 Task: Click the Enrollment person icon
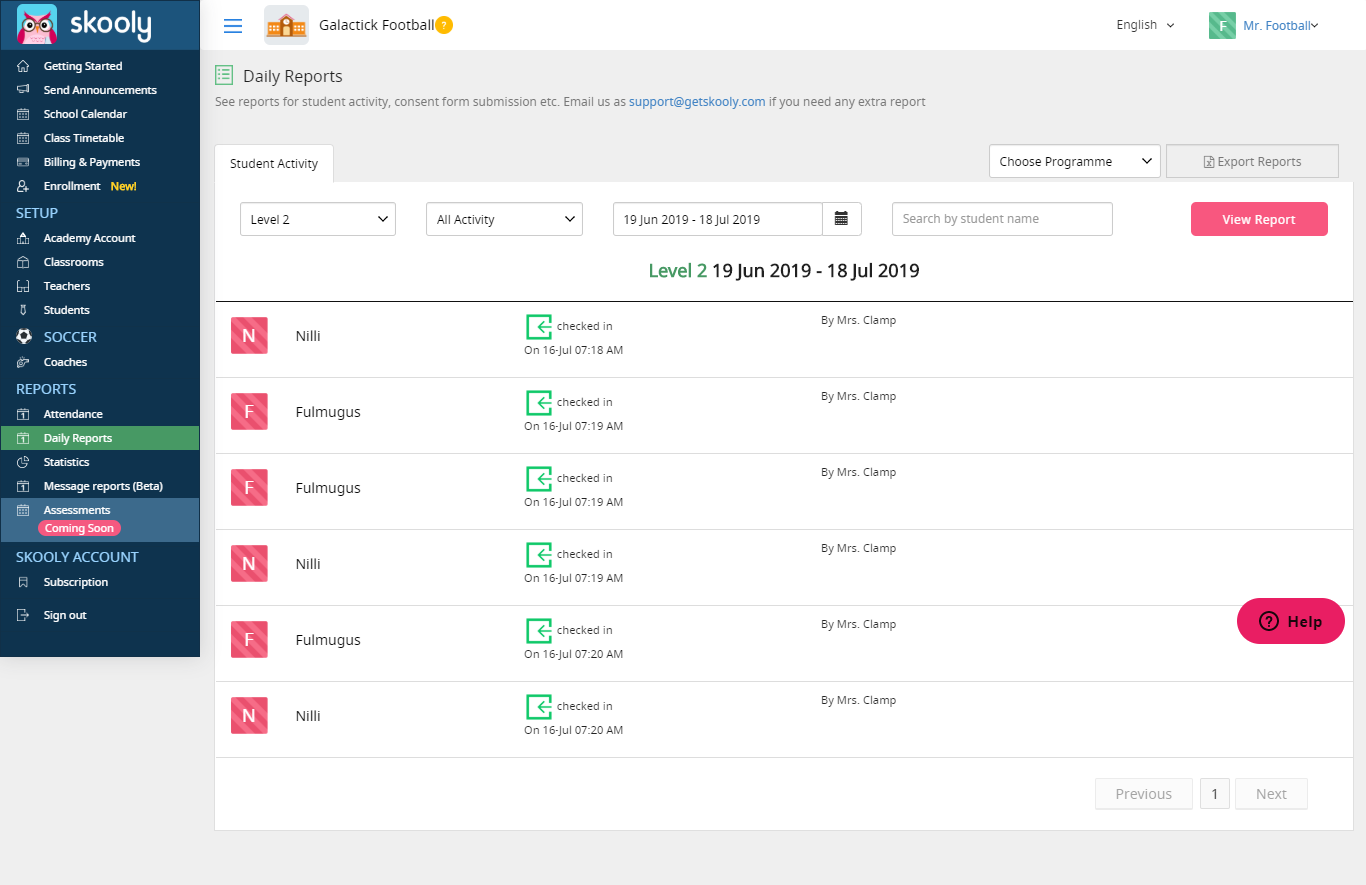(23, 186)
